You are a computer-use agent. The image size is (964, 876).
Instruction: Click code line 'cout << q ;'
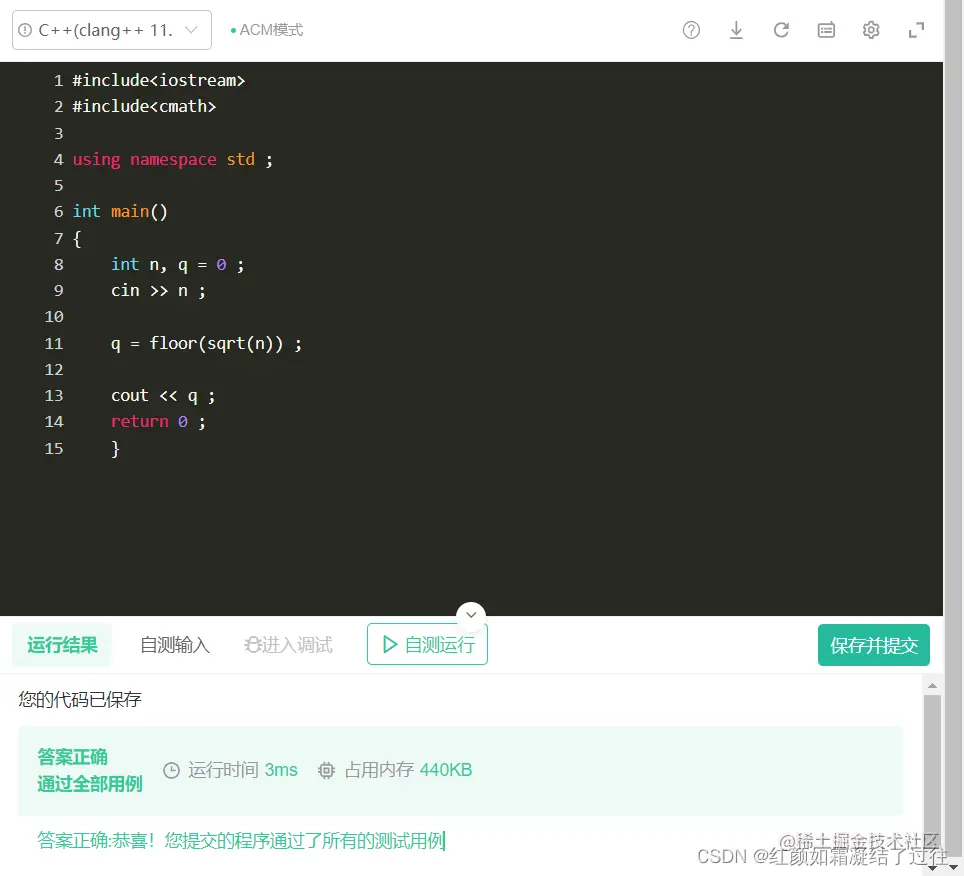pyautogui.click(x=163, y=396)
